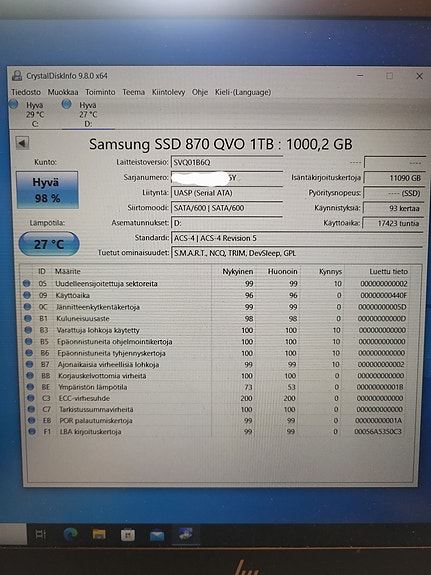Screen dimensions: 431x575
Task: Select Uudelleensijoitettuja sektoreita attribute row
Action: tap(217, 283)
